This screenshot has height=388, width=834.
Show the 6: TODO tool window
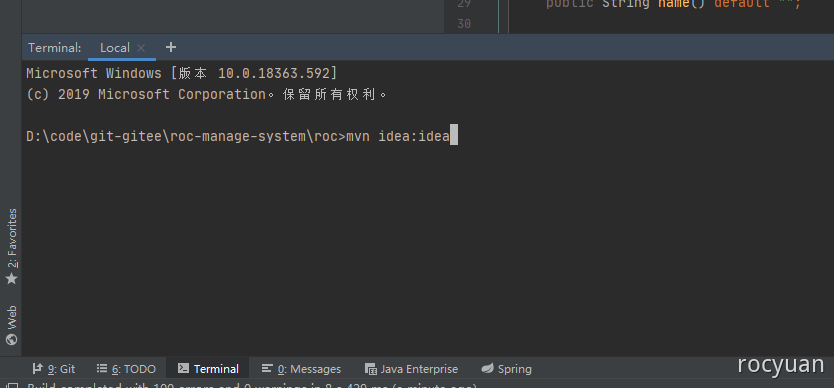(x=127, y=369)
